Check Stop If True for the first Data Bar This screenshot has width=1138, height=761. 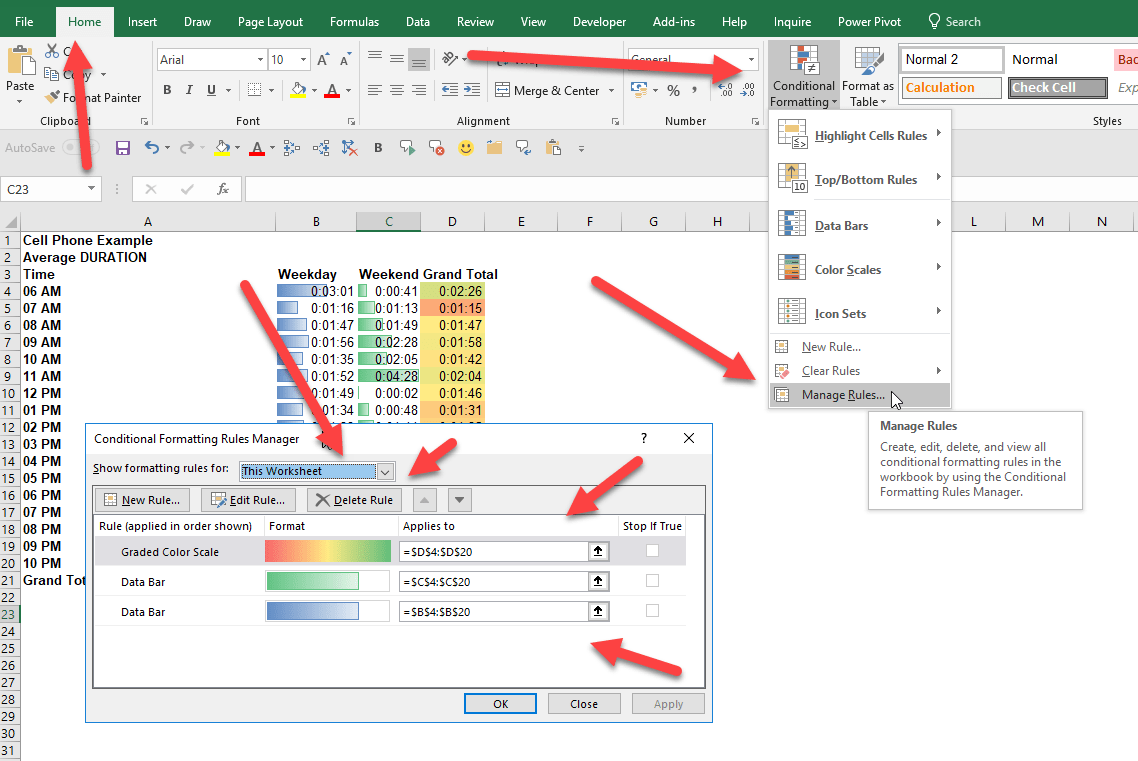(x=654, y=581)
